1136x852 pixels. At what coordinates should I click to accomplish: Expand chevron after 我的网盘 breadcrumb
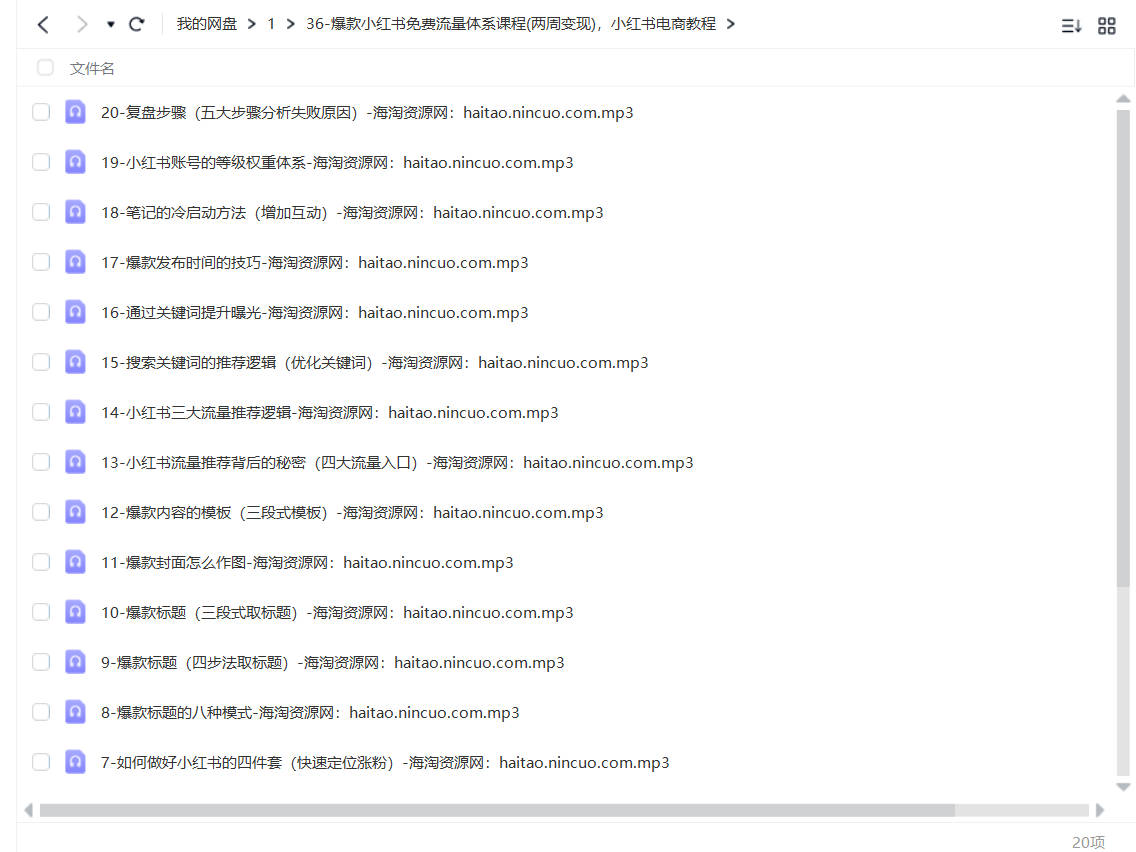tap(251, 24)
